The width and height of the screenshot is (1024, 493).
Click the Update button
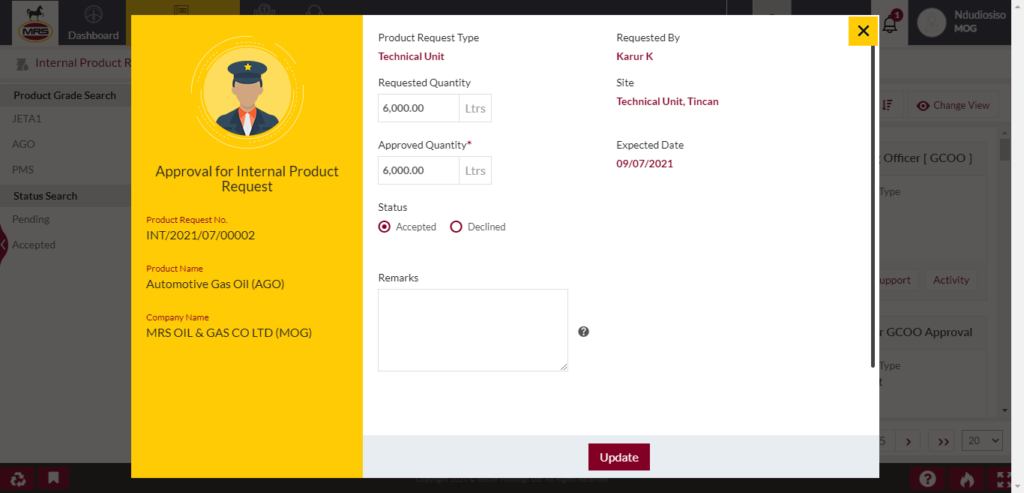pos(618,457)
